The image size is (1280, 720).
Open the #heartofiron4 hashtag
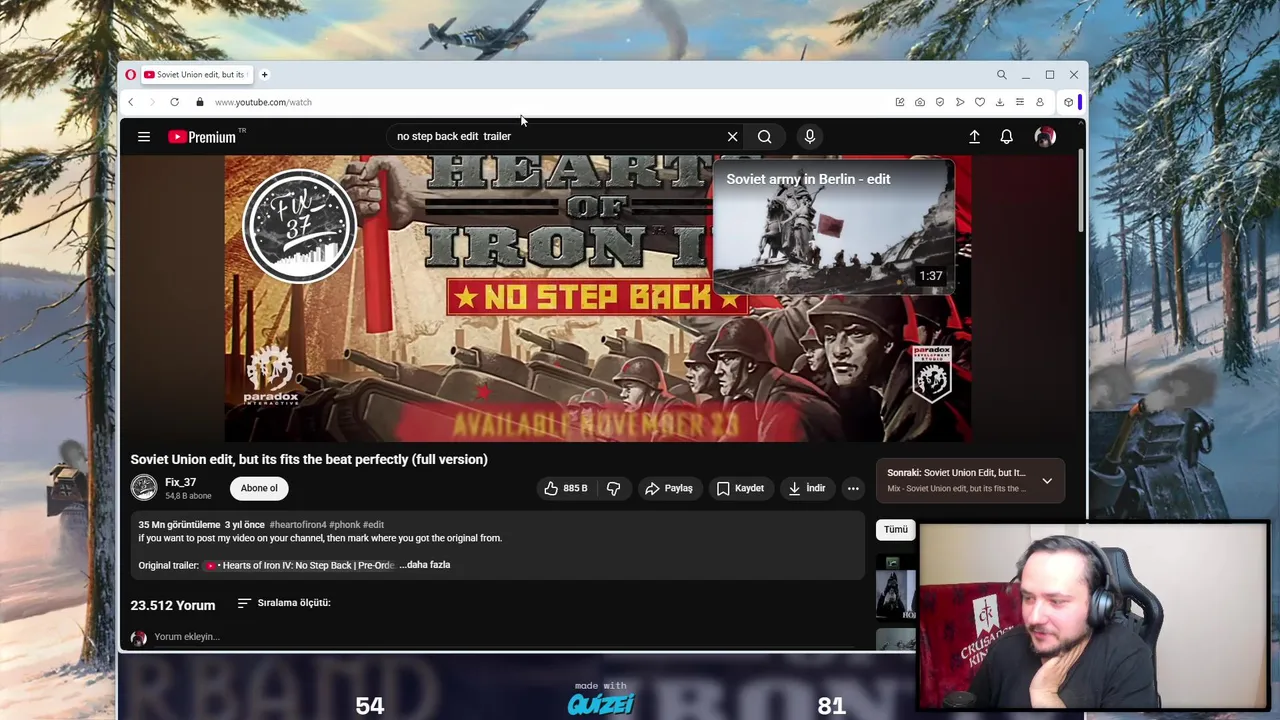pos(297,525)
